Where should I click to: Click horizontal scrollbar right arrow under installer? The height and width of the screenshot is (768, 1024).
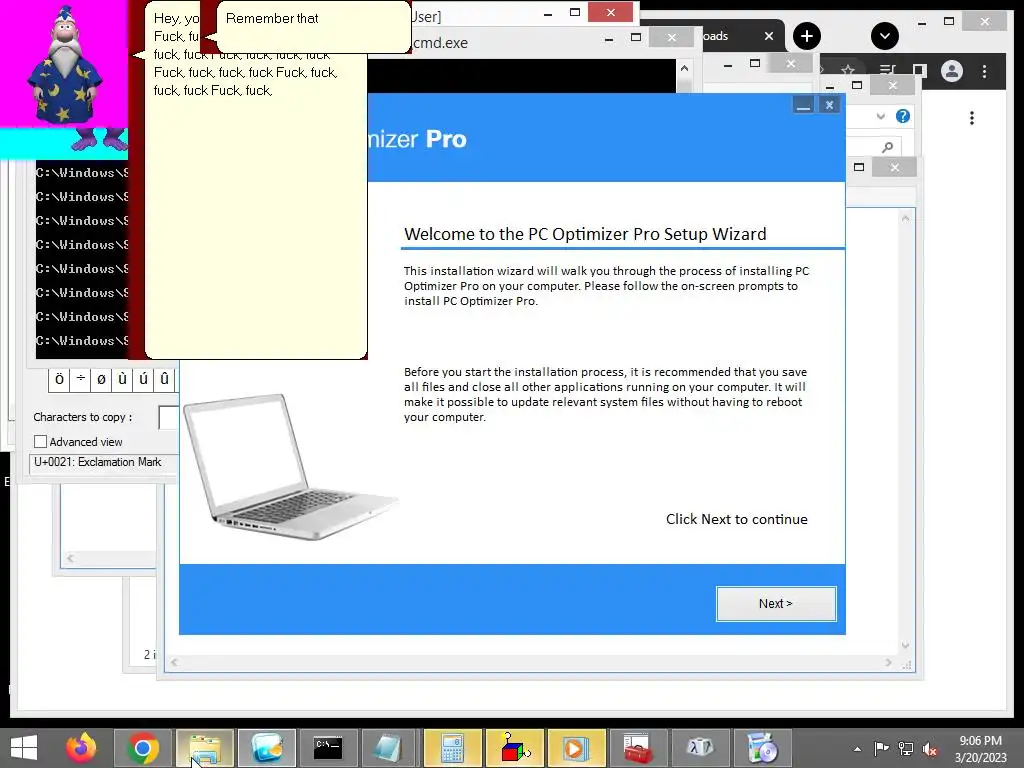[888, 662]
